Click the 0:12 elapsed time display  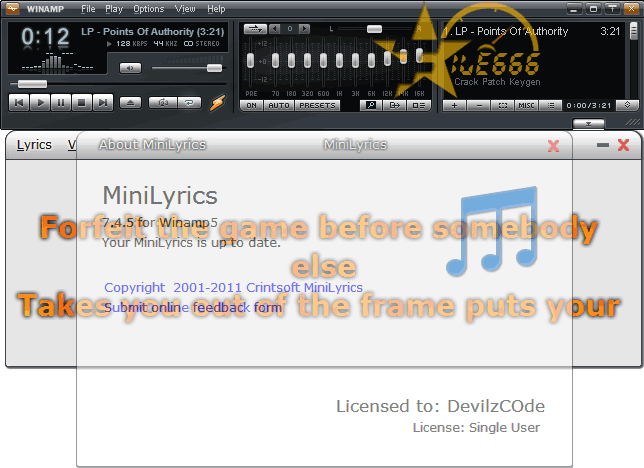pyautogui.click(x=45, y=37)
